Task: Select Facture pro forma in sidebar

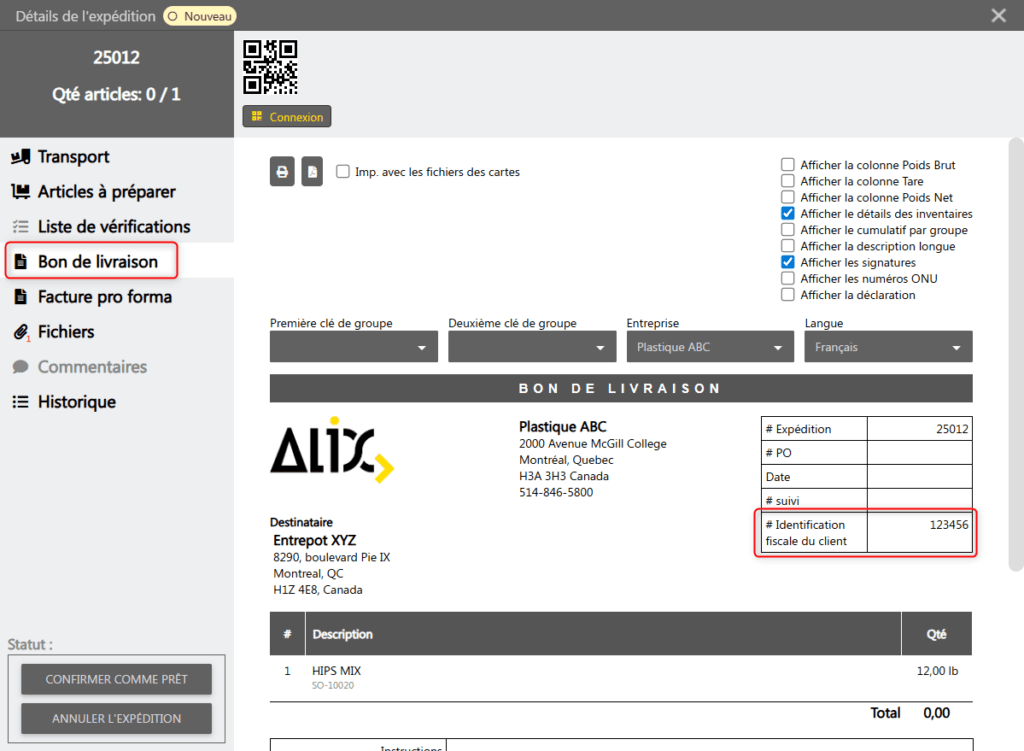Action: click(x=104, y=297)
